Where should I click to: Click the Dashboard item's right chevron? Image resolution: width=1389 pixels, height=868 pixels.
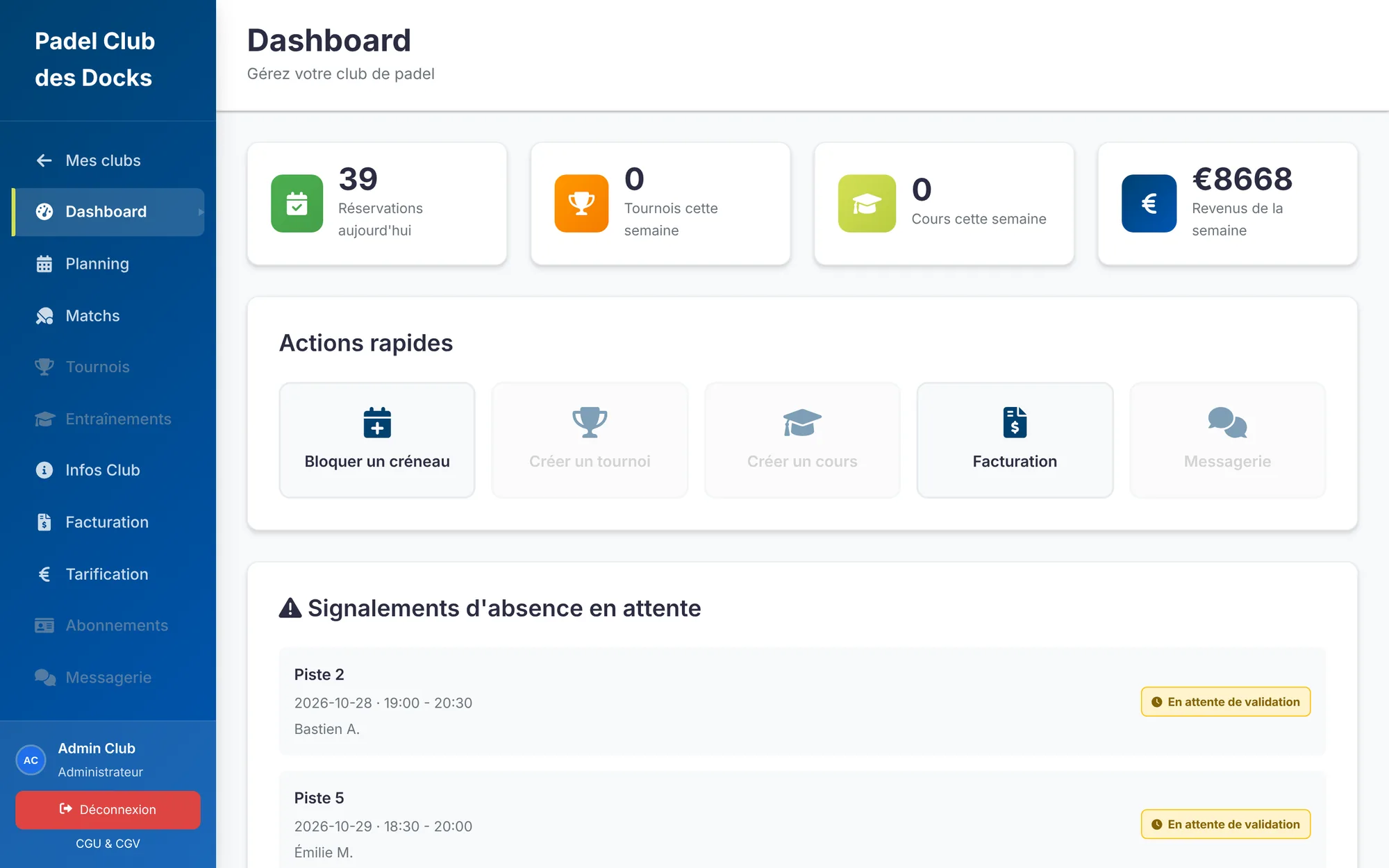201,212
